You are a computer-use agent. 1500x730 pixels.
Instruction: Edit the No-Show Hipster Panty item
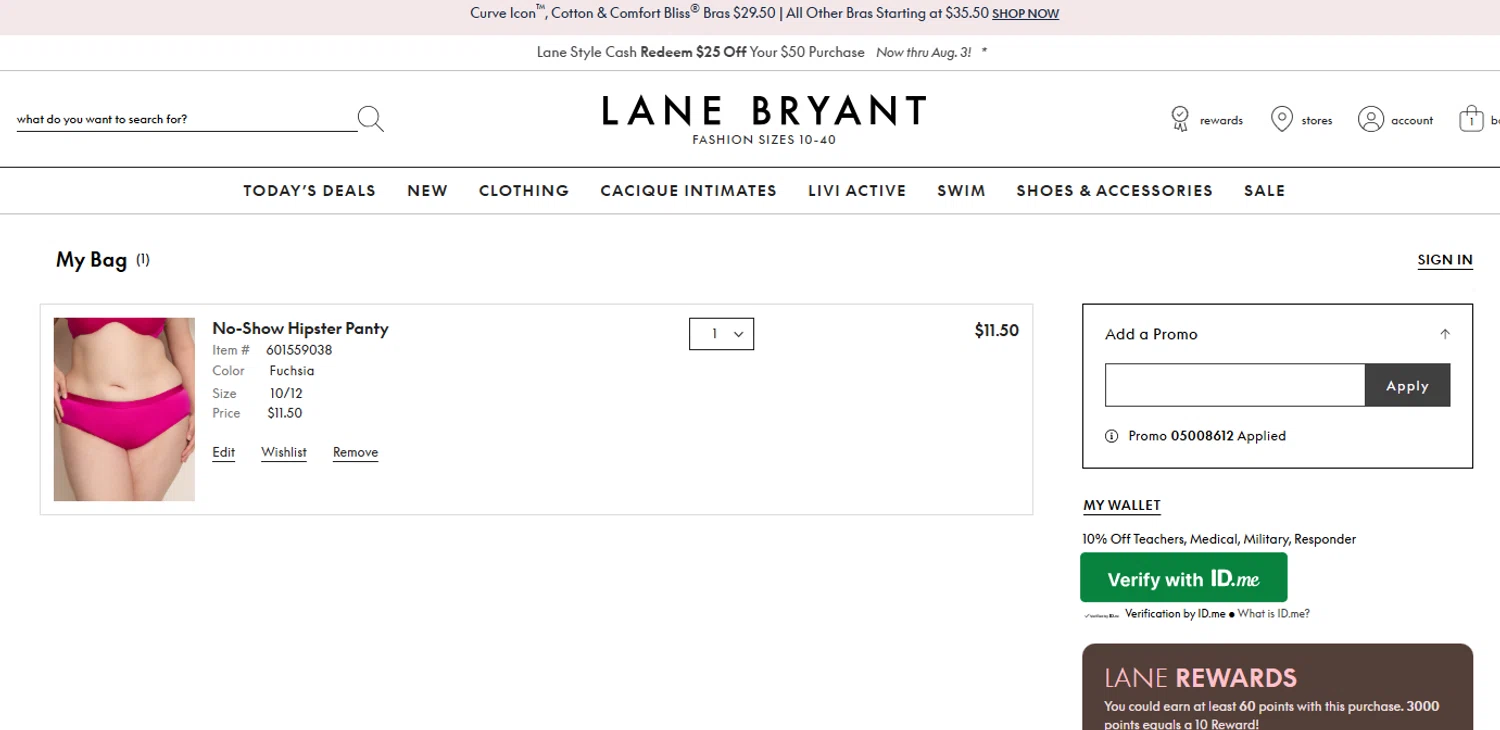click(x=224, y=452)
